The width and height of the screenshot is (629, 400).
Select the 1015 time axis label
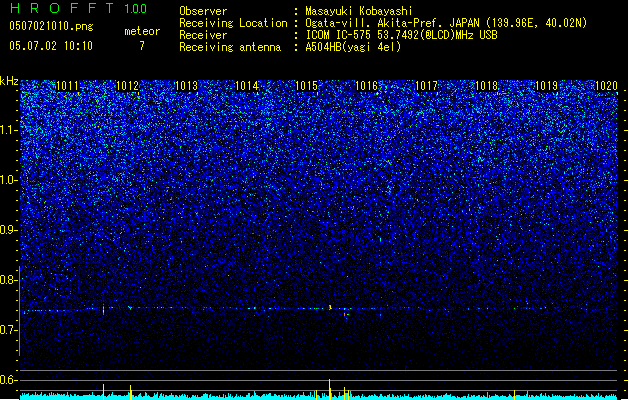(306, 86)
